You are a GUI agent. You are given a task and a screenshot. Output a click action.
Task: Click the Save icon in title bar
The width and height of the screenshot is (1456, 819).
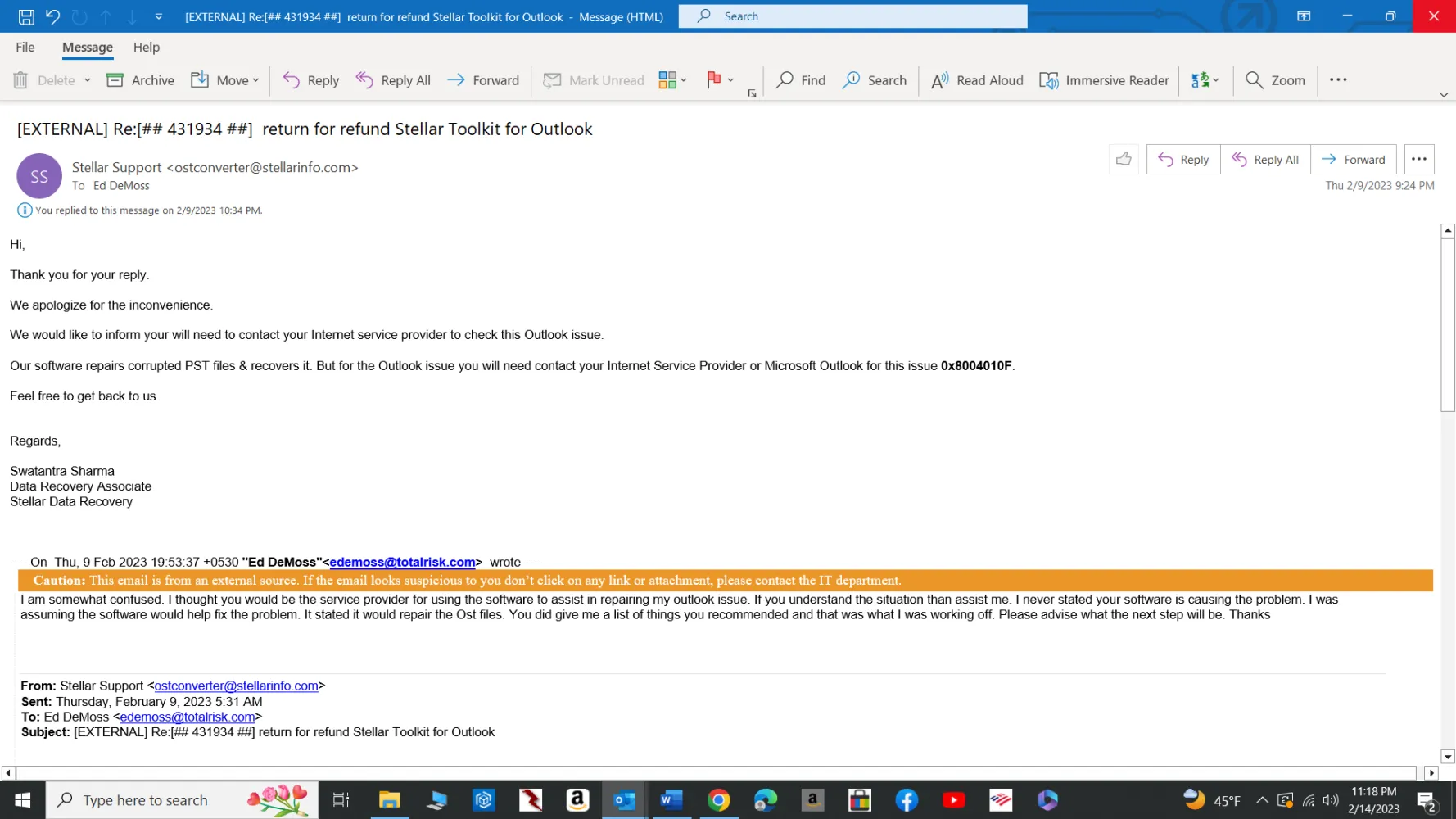[x=26, y=16]
